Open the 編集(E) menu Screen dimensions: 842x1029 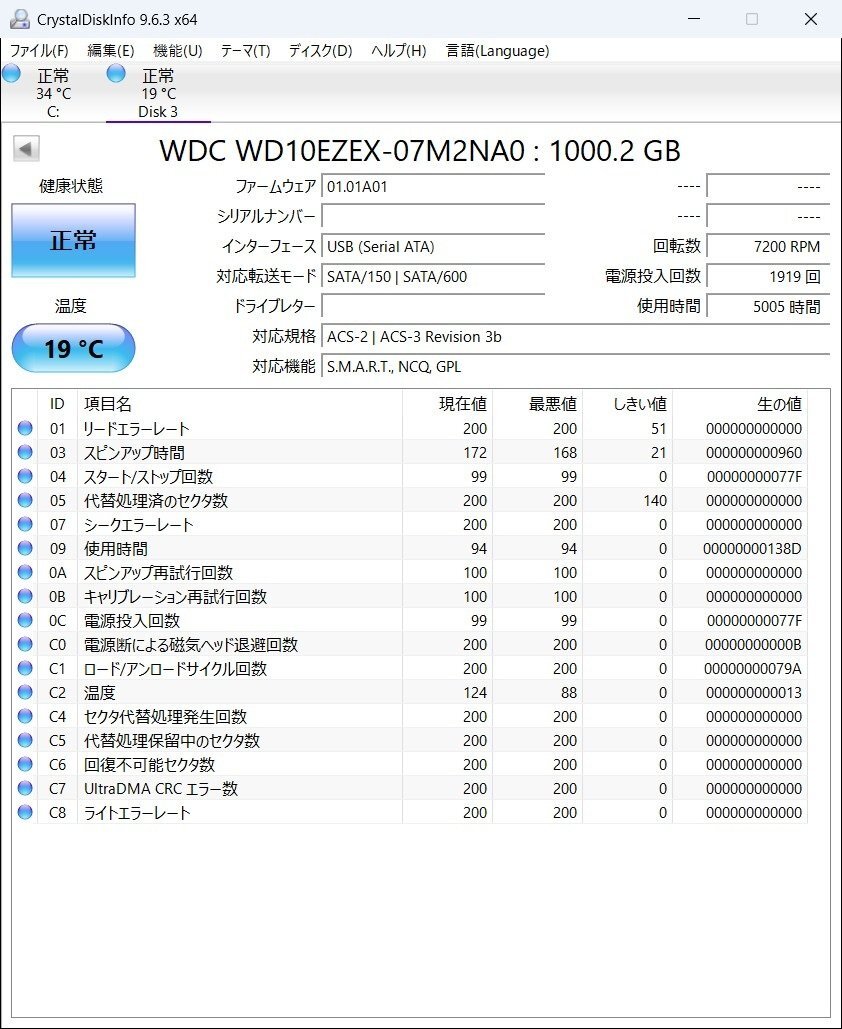point(111,51)
